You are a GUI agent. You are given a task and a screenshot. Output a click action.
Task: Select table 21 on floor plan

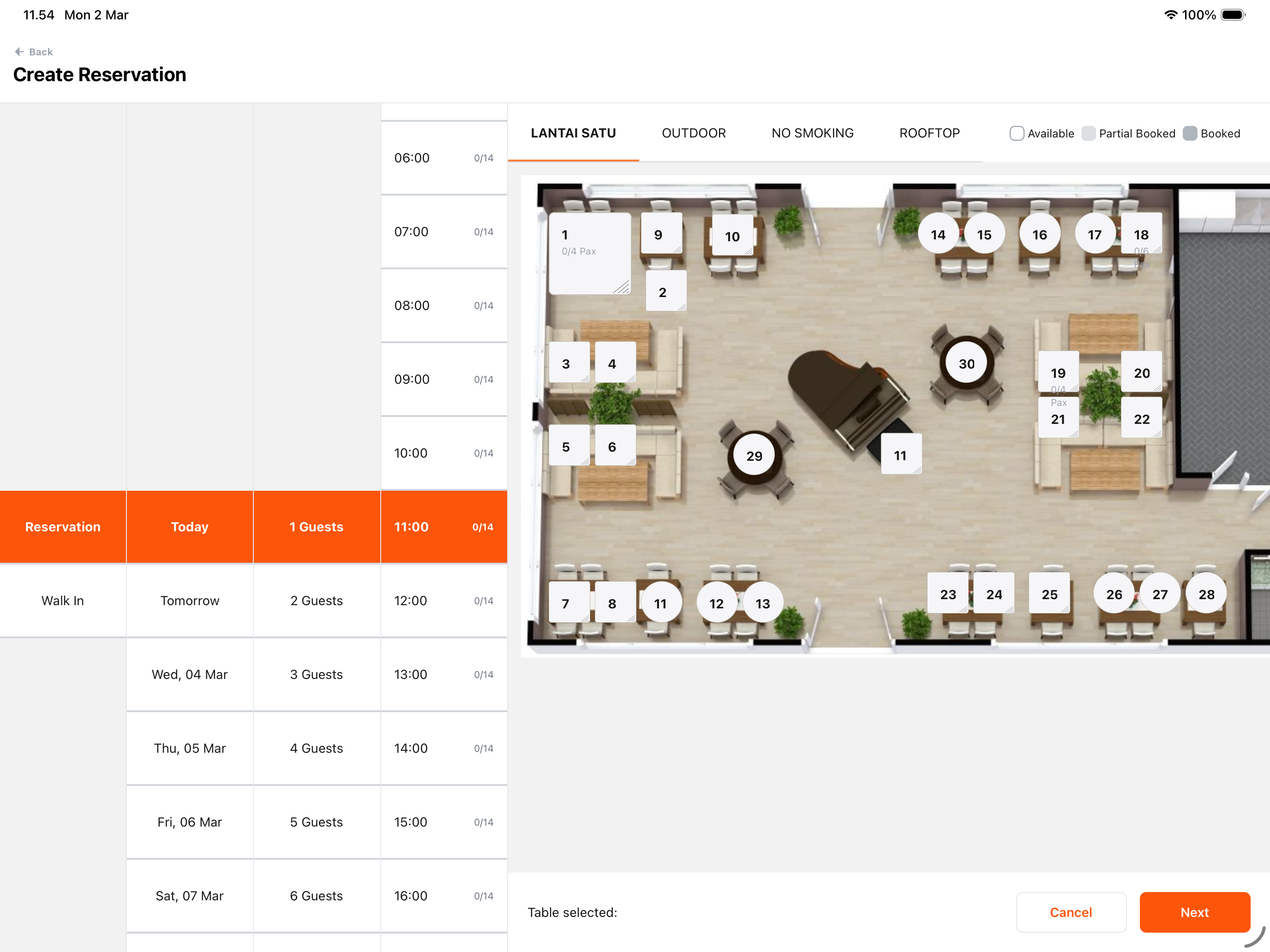[x=1058, y=418]
